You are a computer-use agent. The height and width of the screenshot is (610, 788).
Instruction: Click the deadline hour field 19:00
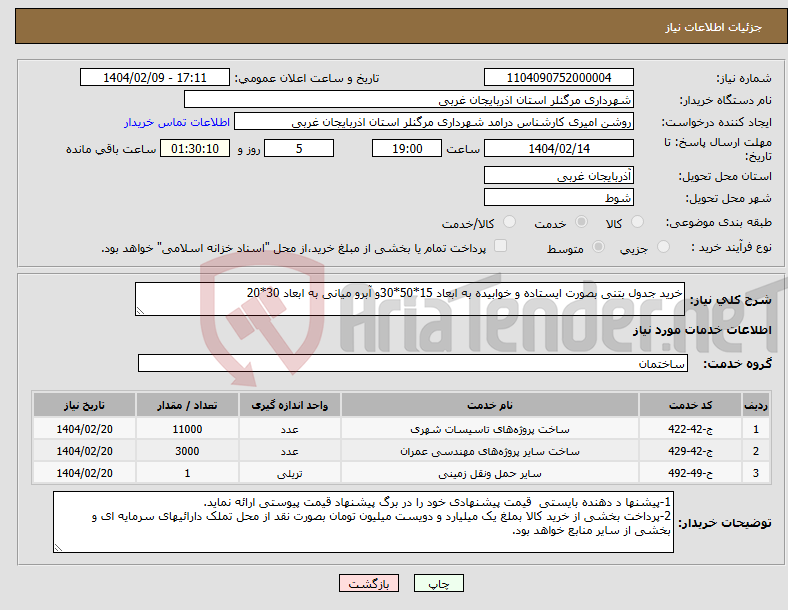(x=407, y=149)
